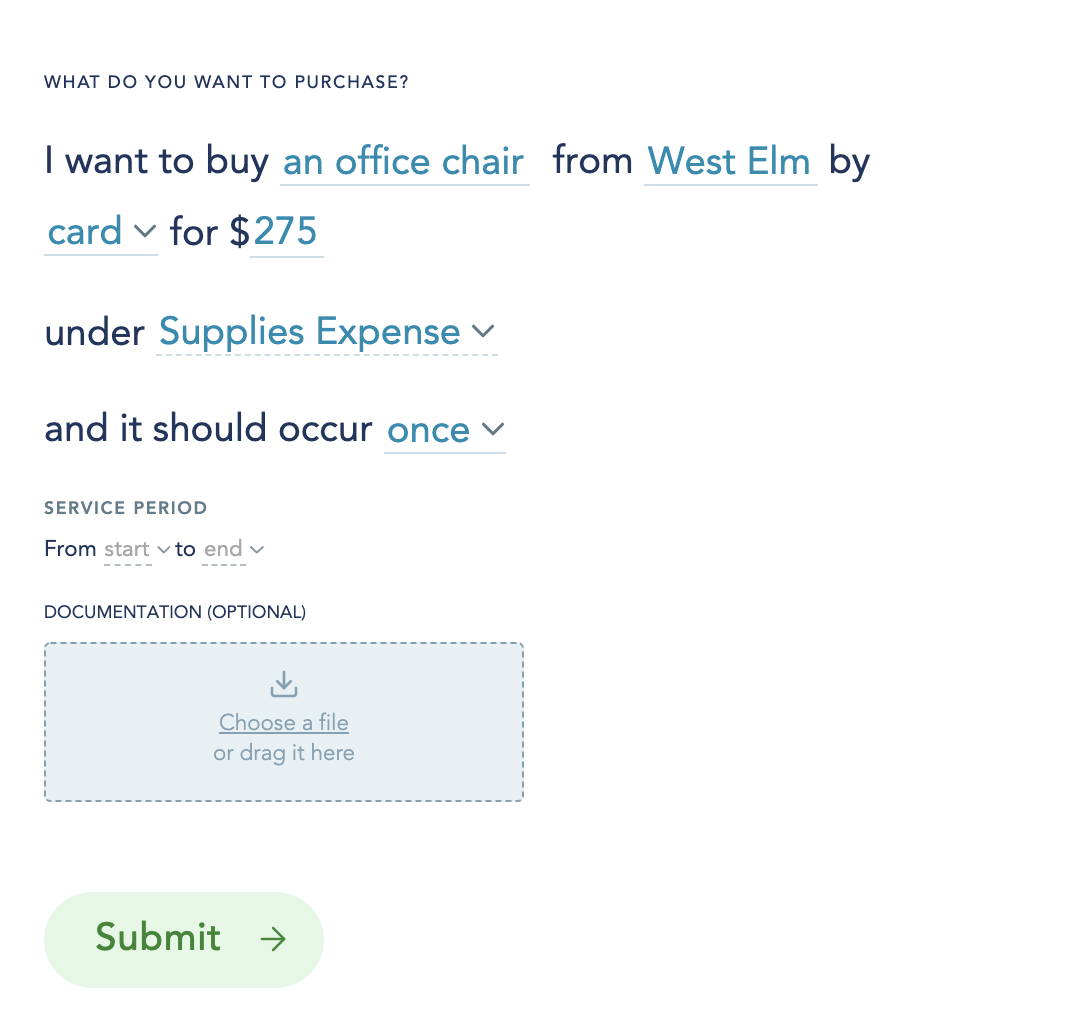
Task: Open the Supplies Expense category dropdown
Action: [327, 332]
